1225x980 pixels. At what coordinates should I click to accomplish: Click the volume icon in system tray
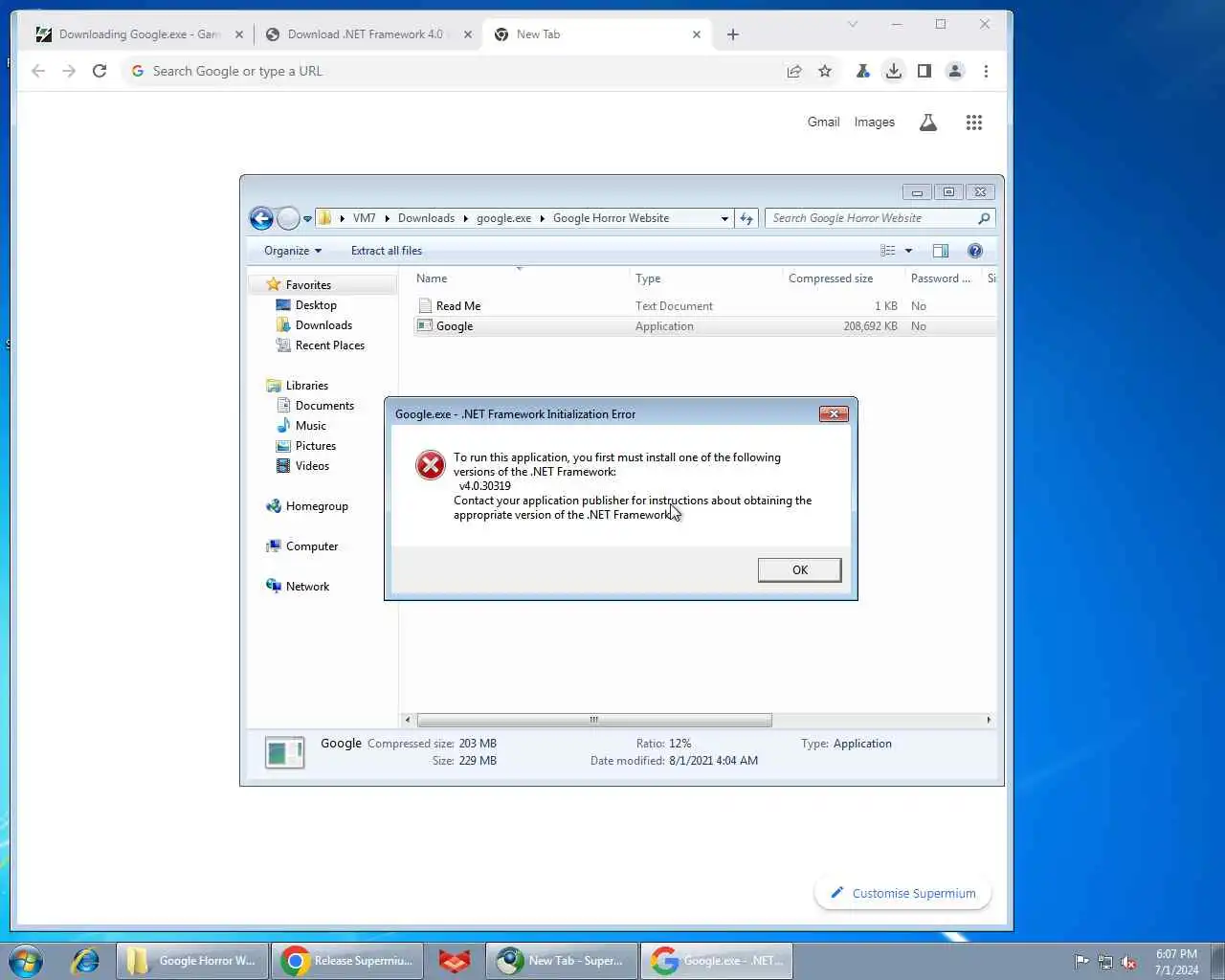point(1128,962)
